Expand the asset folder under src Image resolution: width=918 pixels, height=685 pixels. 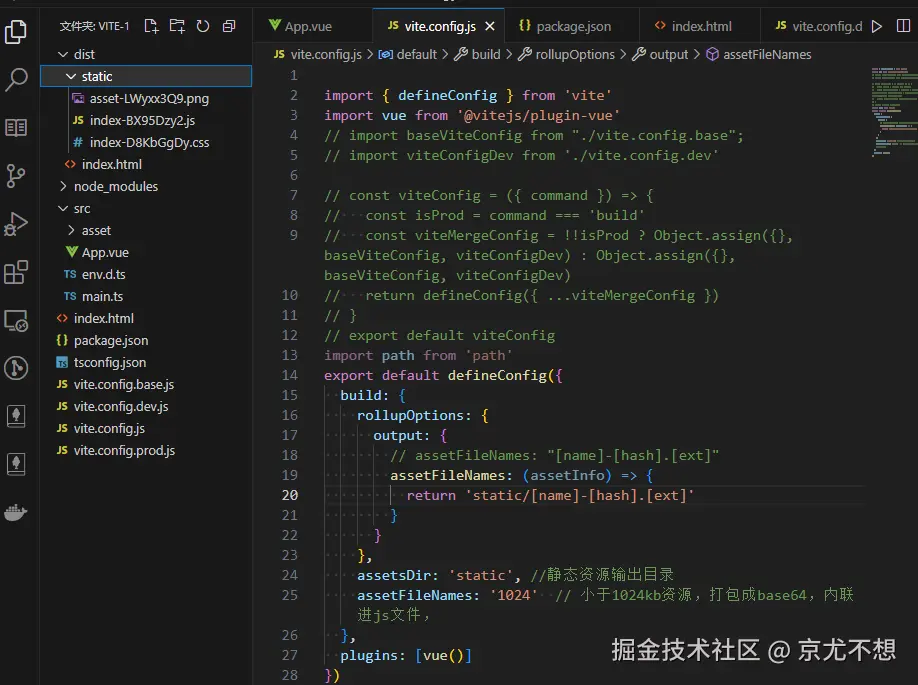click(x=96, y=231)
